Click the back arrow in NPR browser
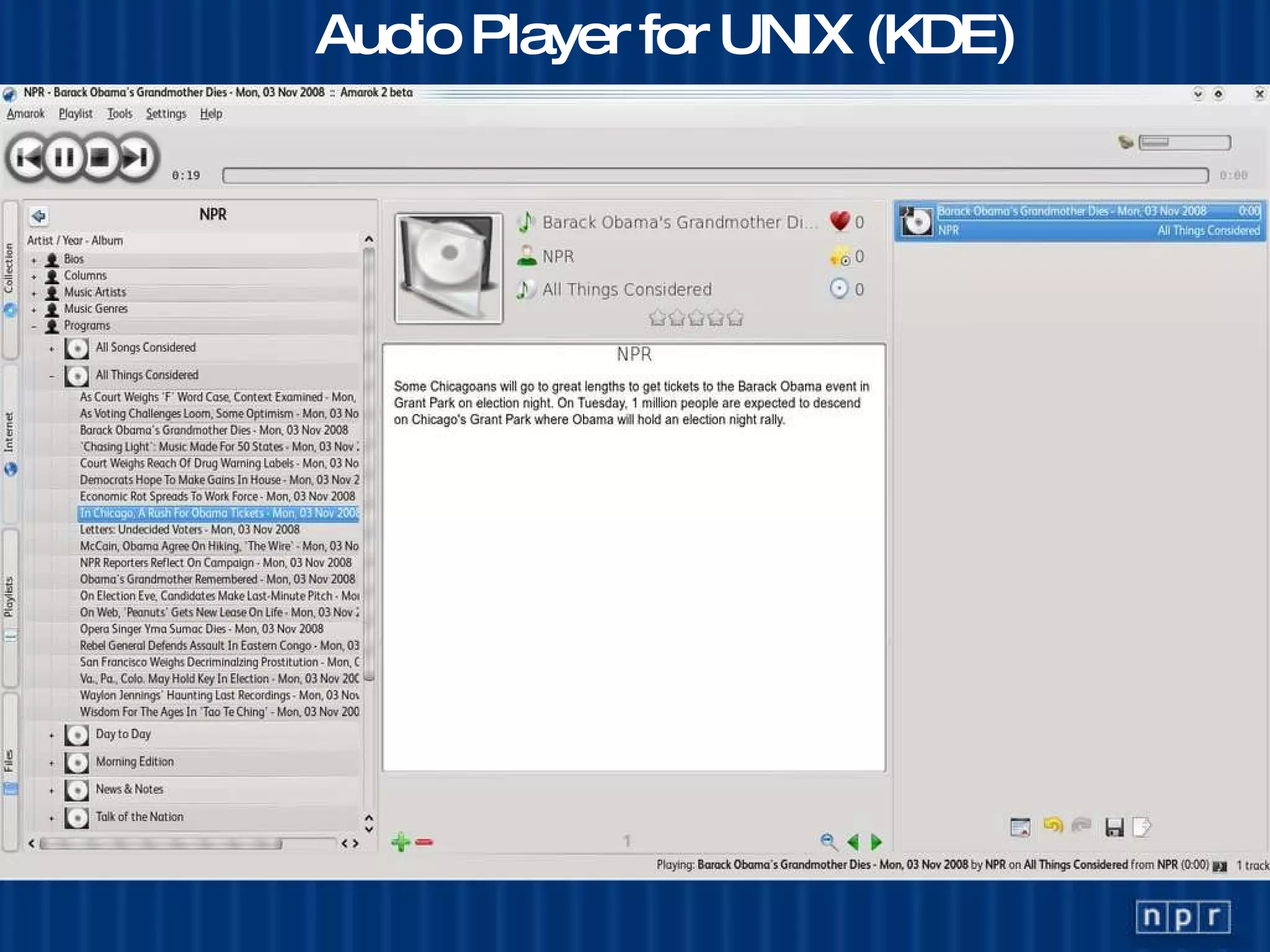The width and height of the screenshot is (1270, 952). 38,216
